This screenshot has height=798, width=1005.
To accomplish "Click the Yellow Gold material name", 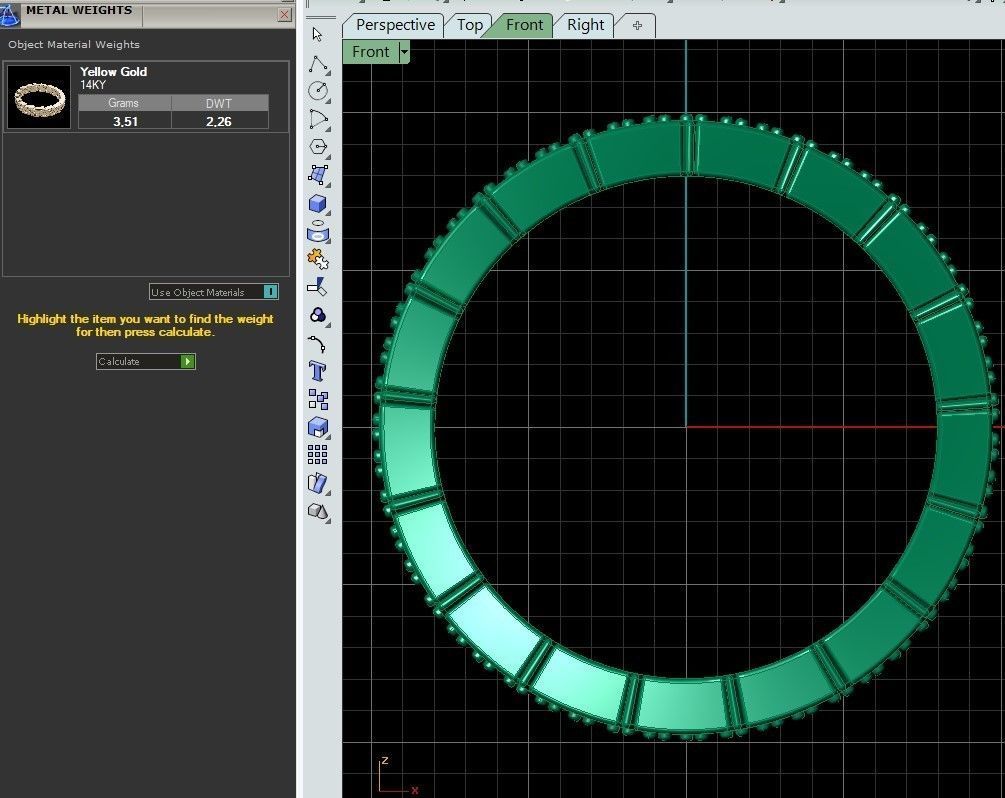I will pyautogui.click(x=113, y=72).
